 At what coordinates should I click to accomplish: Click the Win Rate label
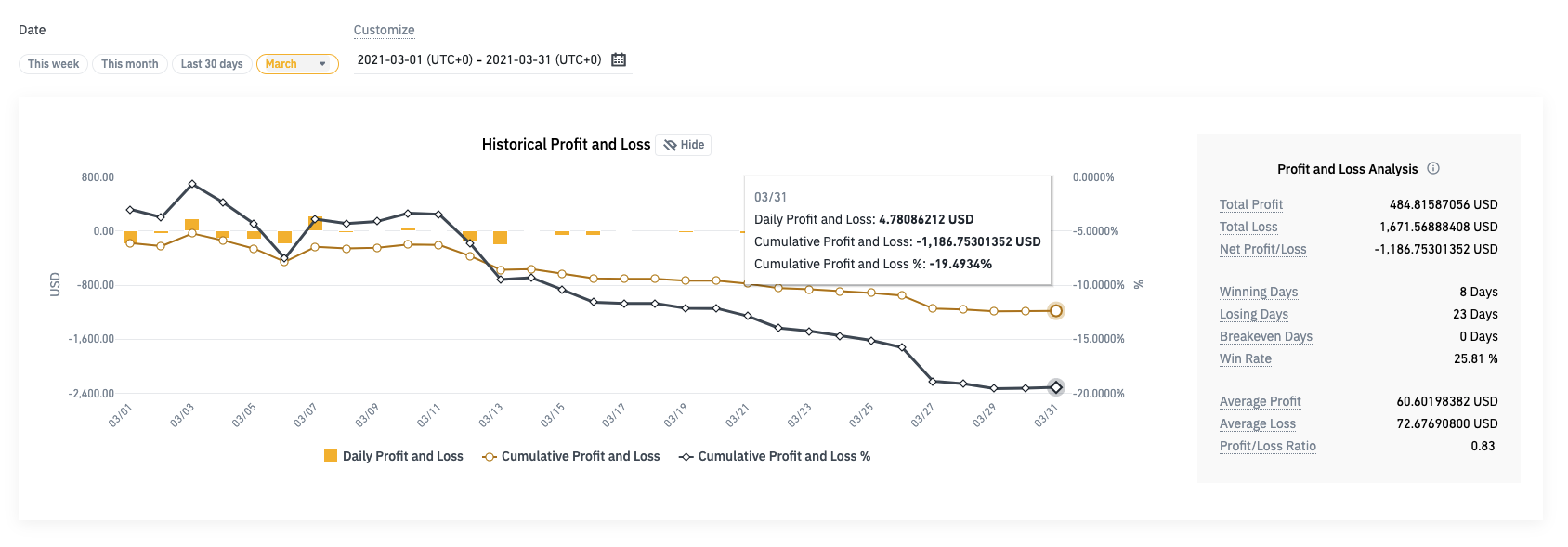(1245, 358)
